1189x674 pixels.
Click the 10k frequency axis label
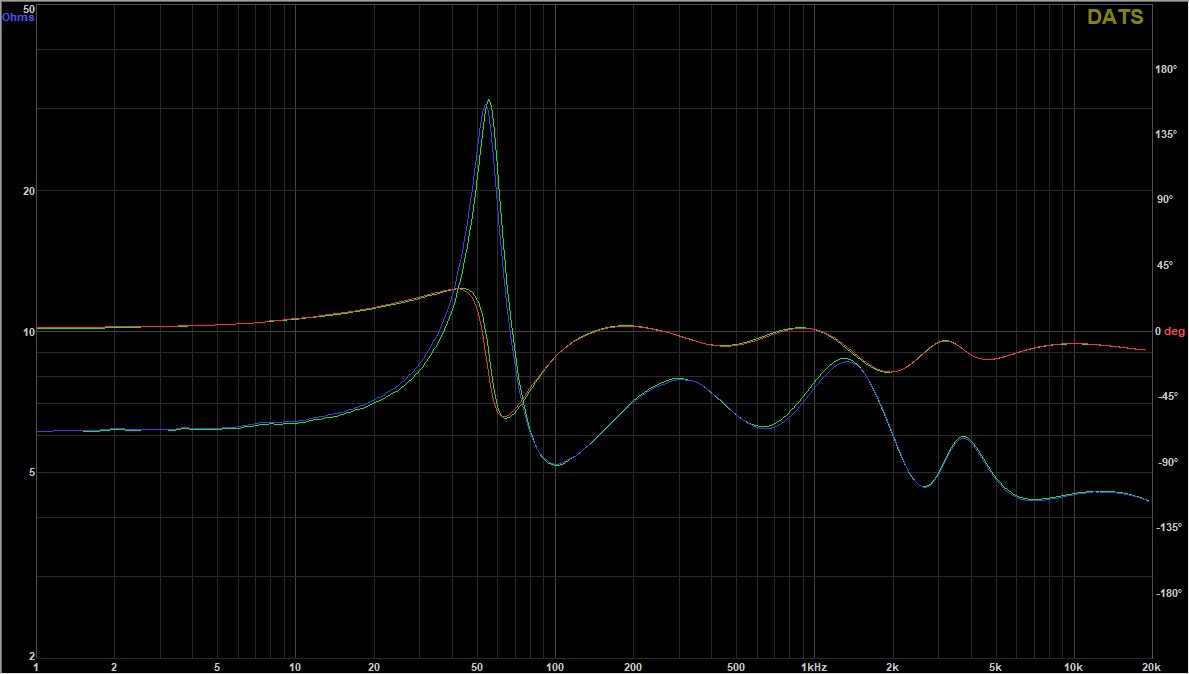click(x=1073, y=666)
